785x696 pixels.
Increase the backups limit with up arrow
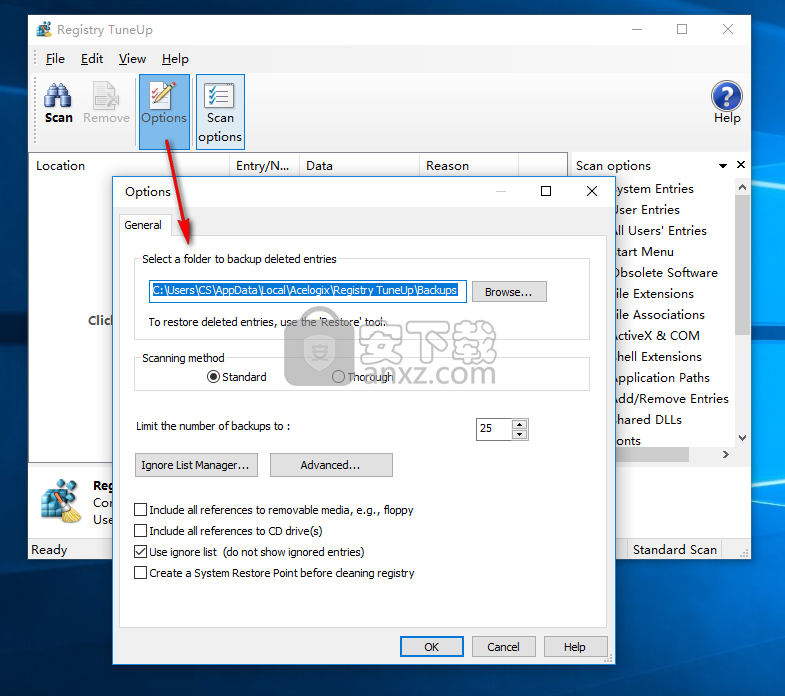520,424
